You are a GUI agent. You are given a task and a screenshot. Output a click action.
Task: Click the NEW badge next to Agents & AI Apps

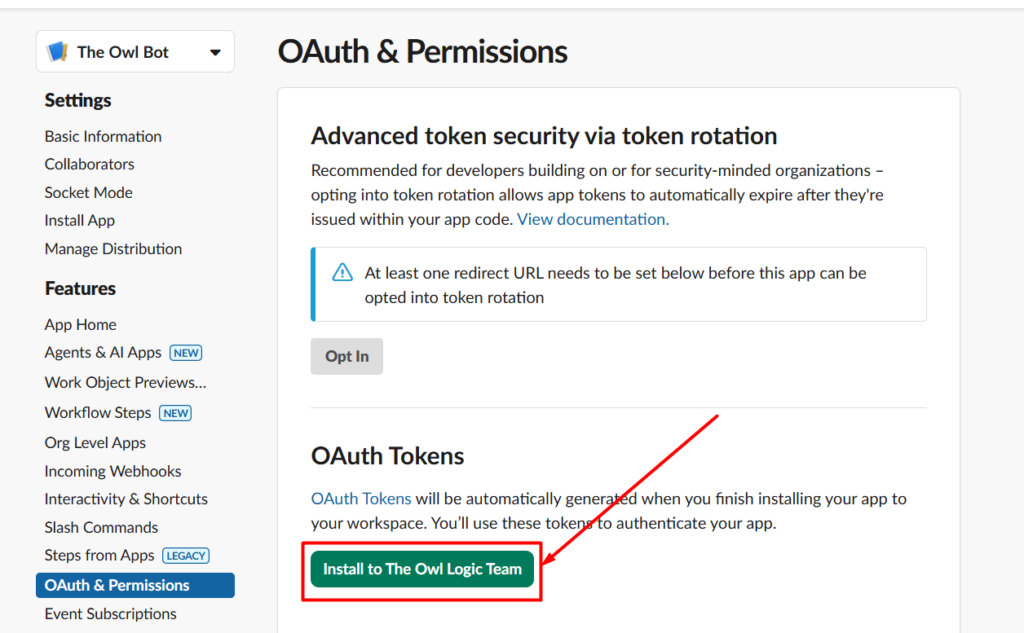tap(184, 352)
